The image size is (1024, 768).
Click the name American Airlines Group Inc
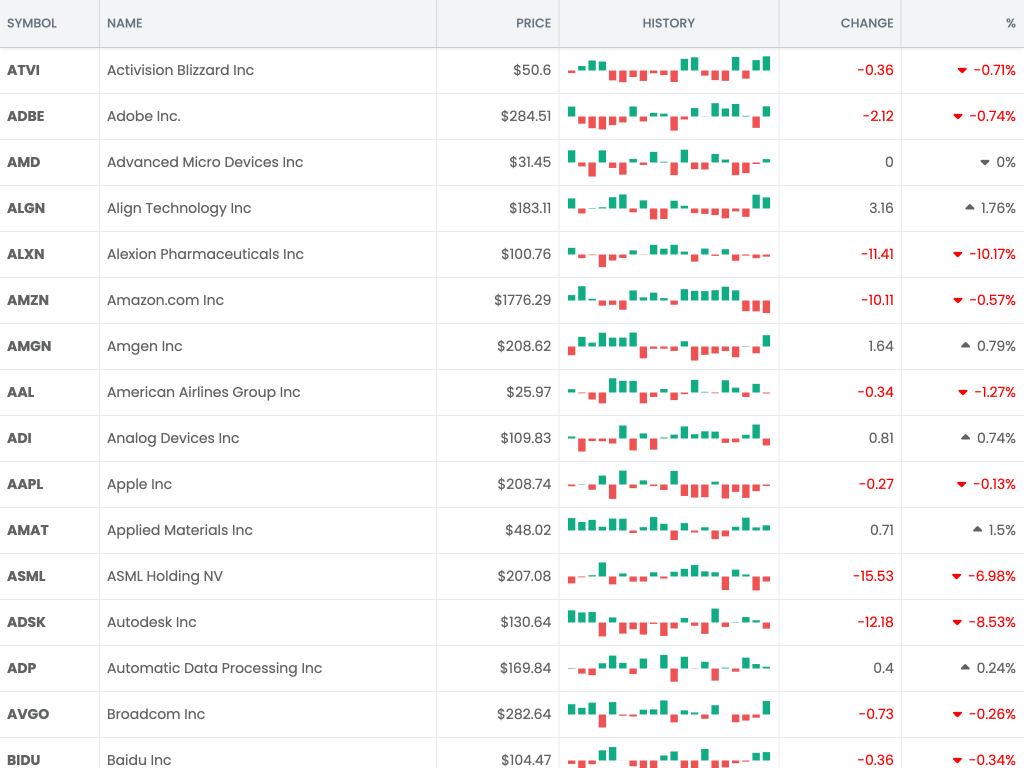204,392
